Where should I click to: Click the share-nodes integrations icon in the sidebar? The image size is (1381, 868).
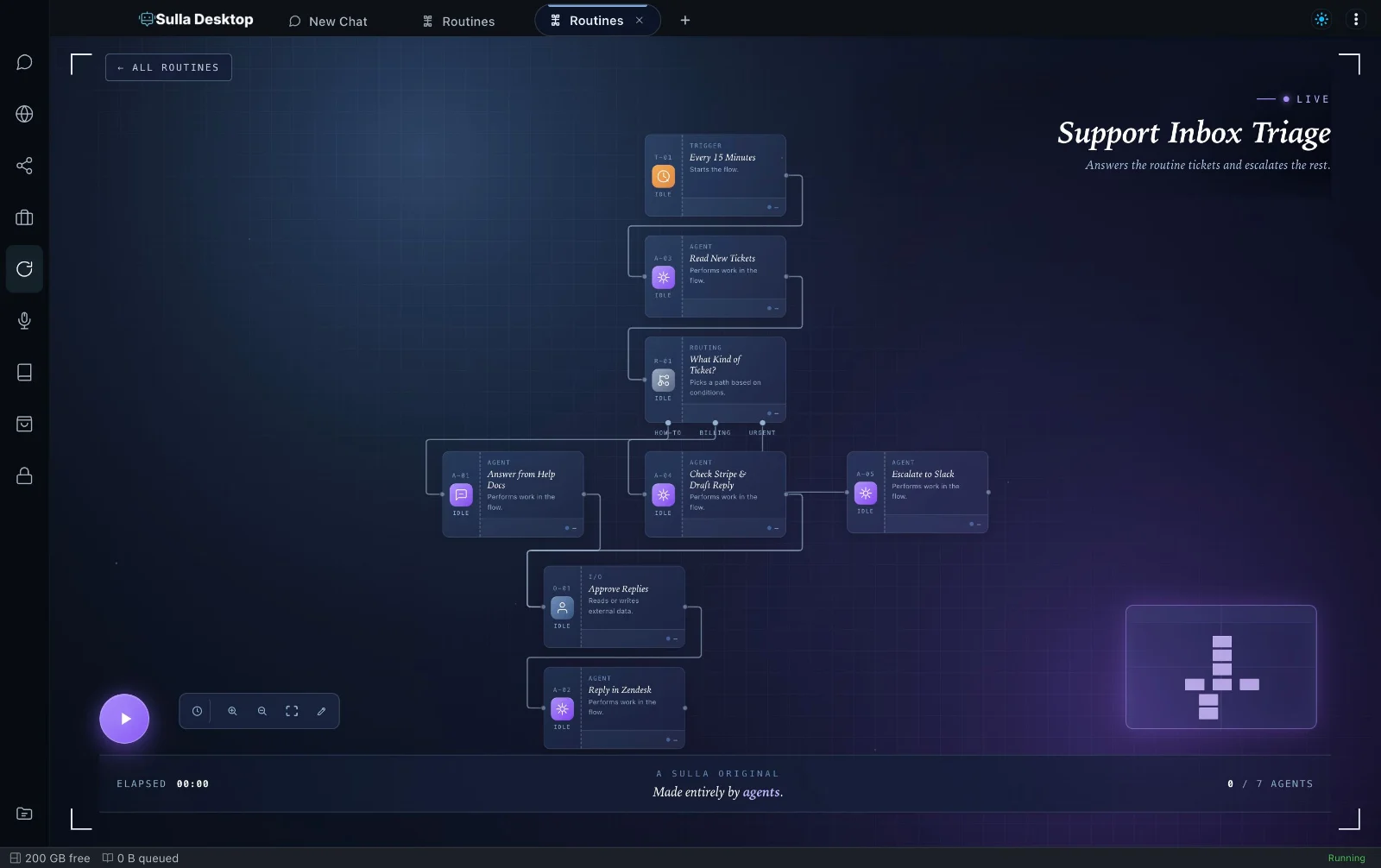tap(24, 166)
